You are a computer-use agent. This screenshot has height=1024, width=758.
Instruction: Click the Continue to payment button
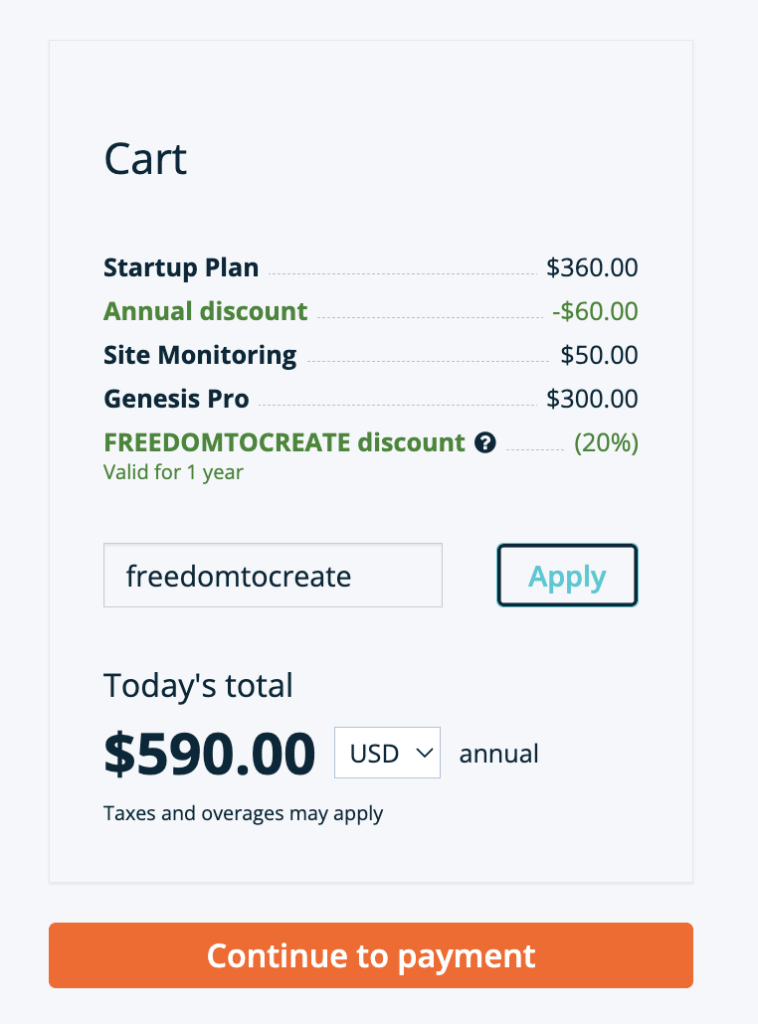(370, 956)
